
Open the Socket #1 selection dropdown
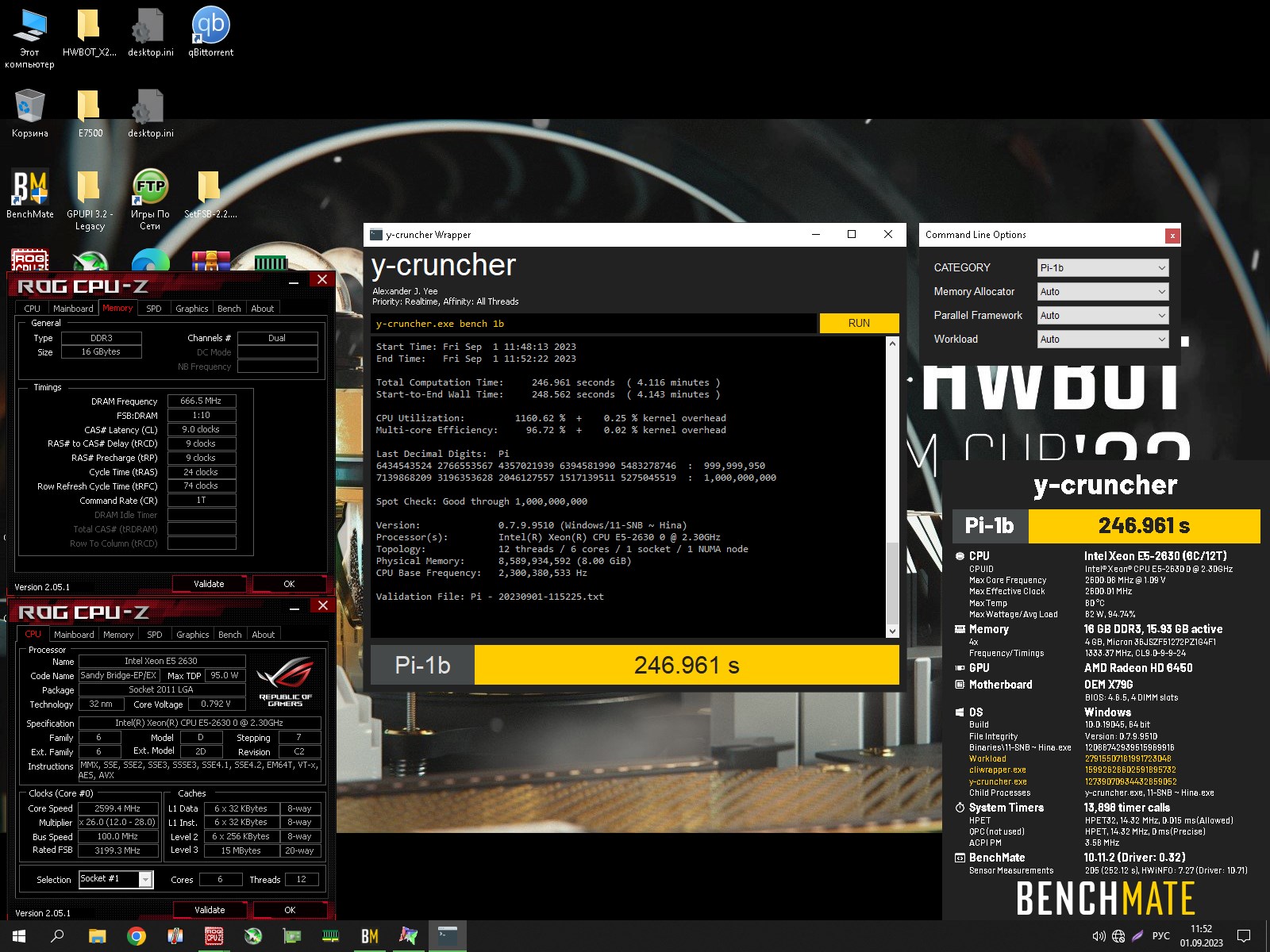point(115,879)
